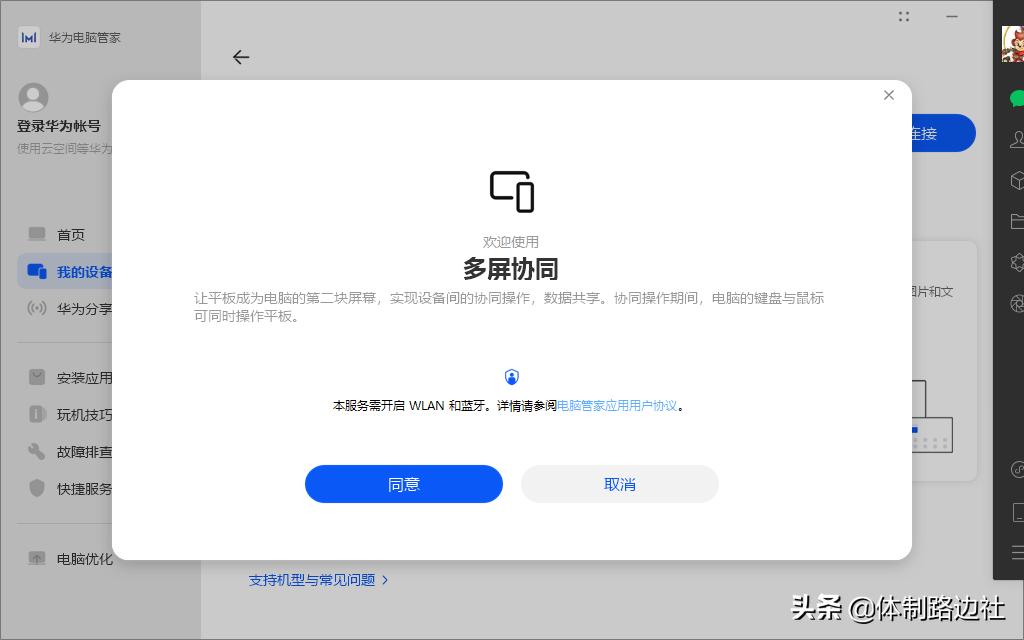
Task: Click the cube icon in right panel
Action: pos(1017,180)
